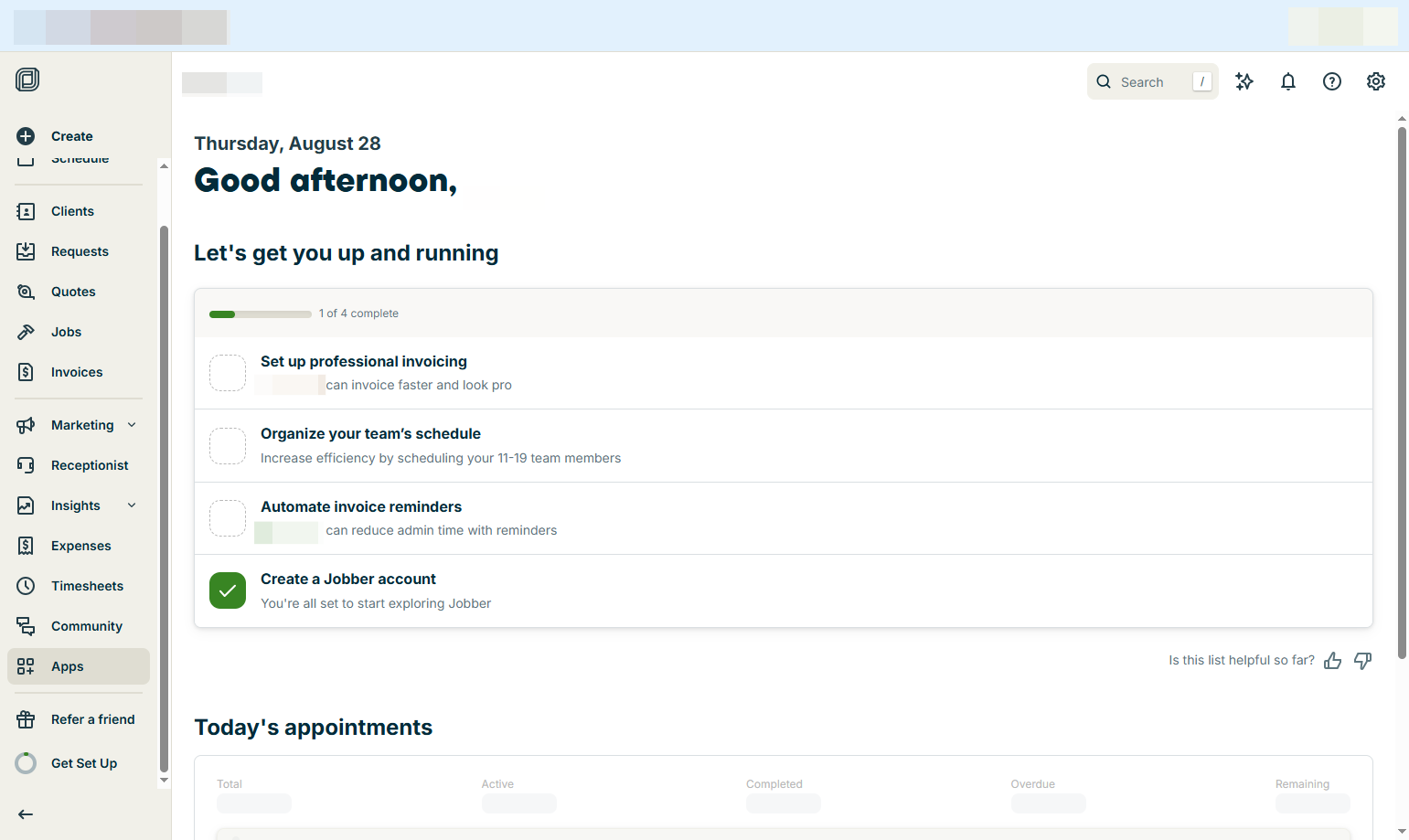1409x840 pixels.
Task: Open Invoices in sidebar
Action: coord(79,372)
